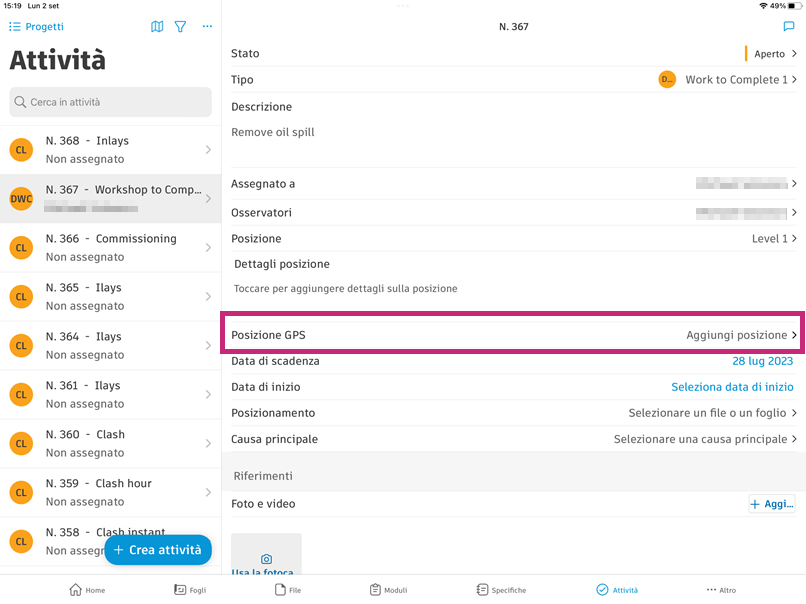This screenshot has width=806, height=604.
Task: Open the Posizione Level 1 selector
Action: pyautogui.click(x=775, y=239)
